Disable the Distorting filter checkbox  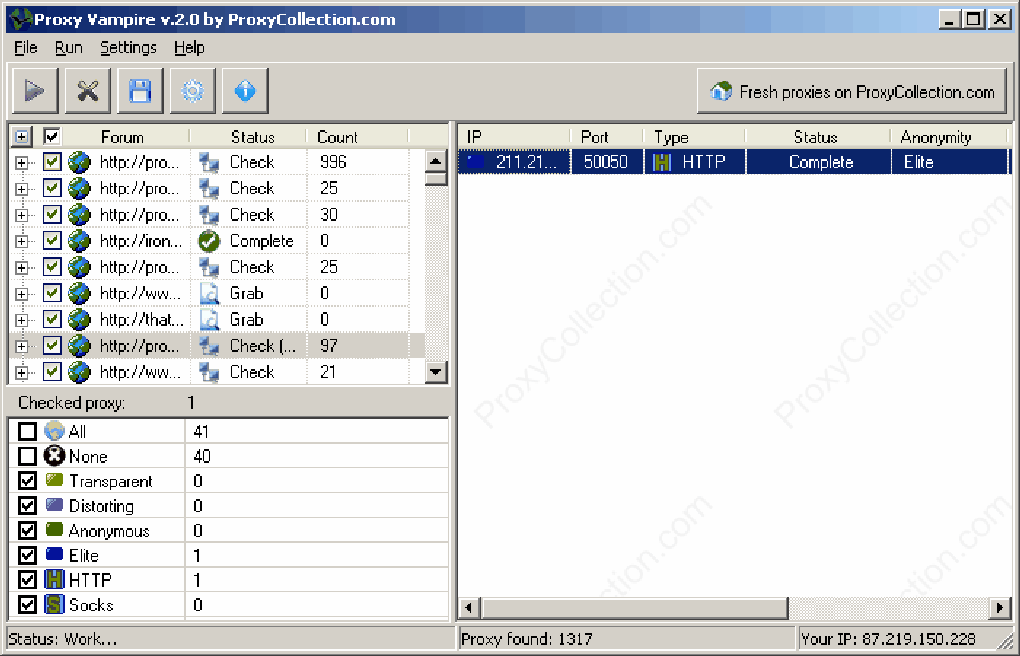(x=27, y=505)
